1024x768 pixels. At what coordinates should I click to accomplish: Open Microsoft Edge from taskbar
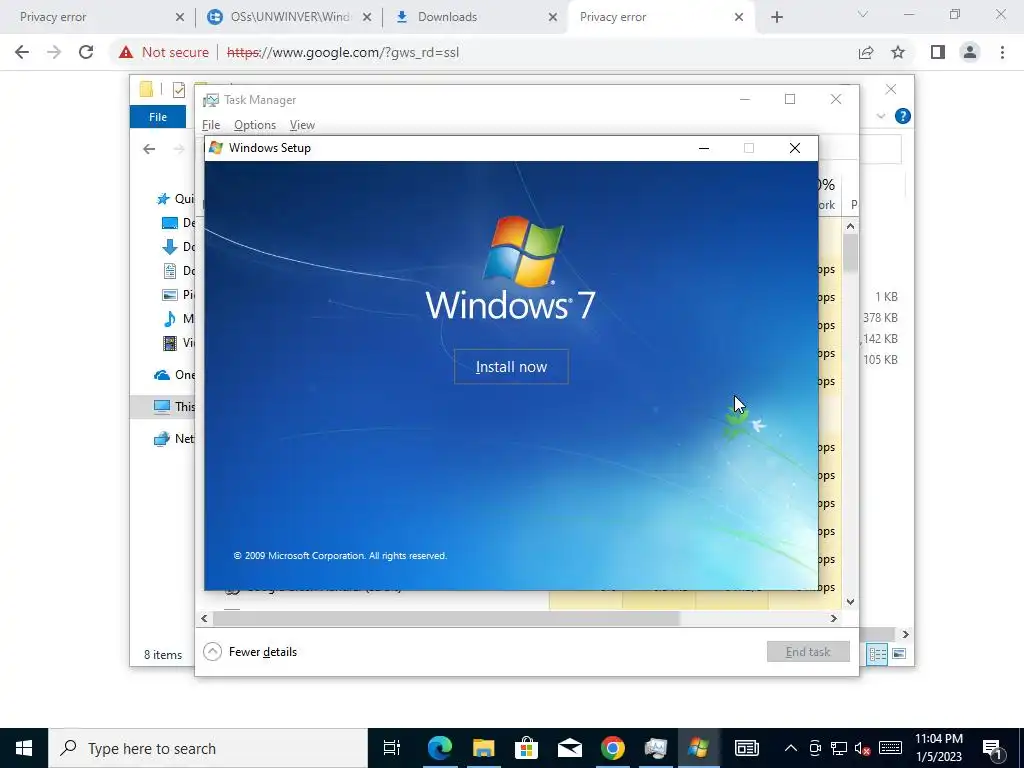click(440, 748)
